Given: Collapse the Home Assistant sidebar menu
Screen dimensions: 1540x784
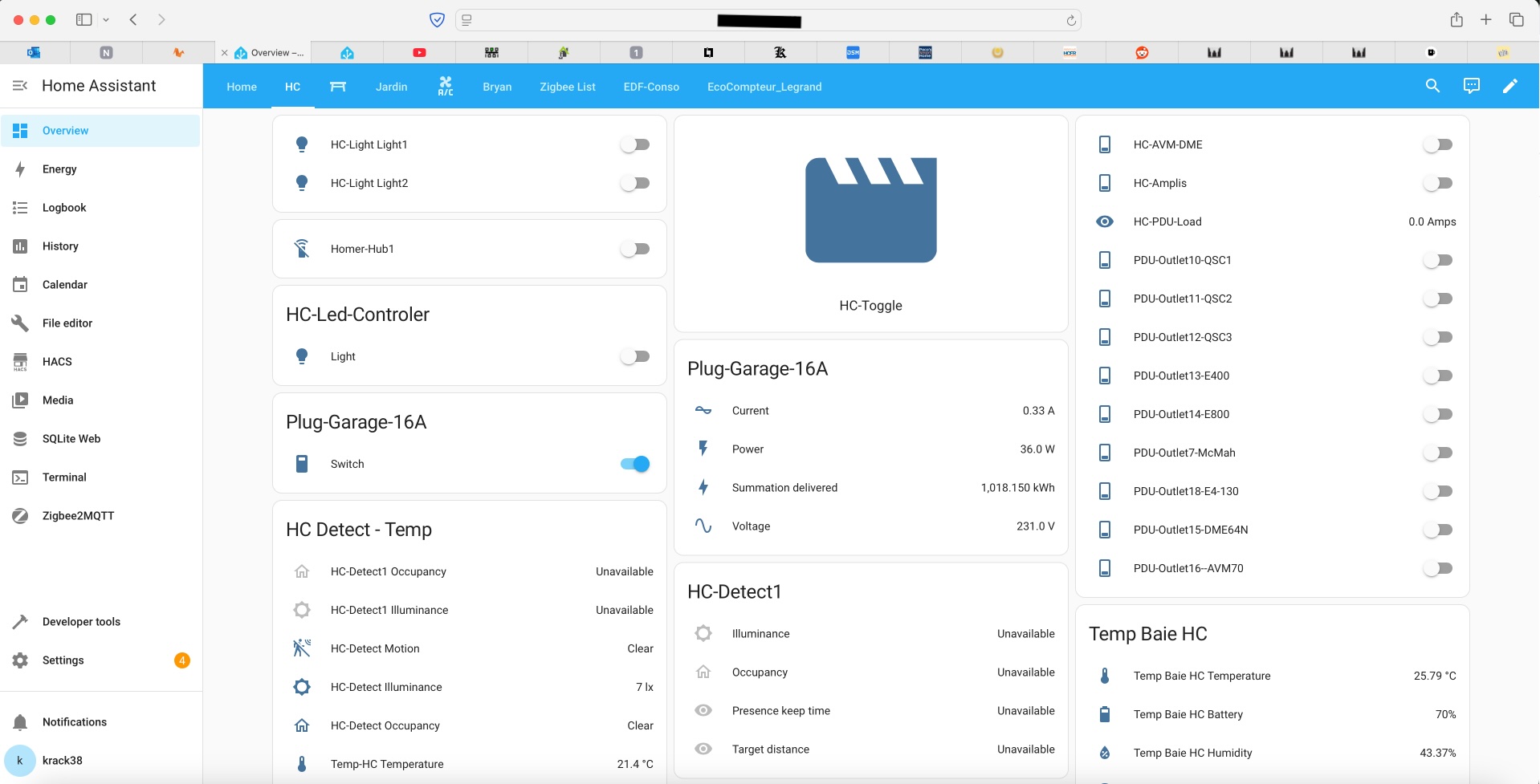Looking at the screenshot, I should 20,86.
